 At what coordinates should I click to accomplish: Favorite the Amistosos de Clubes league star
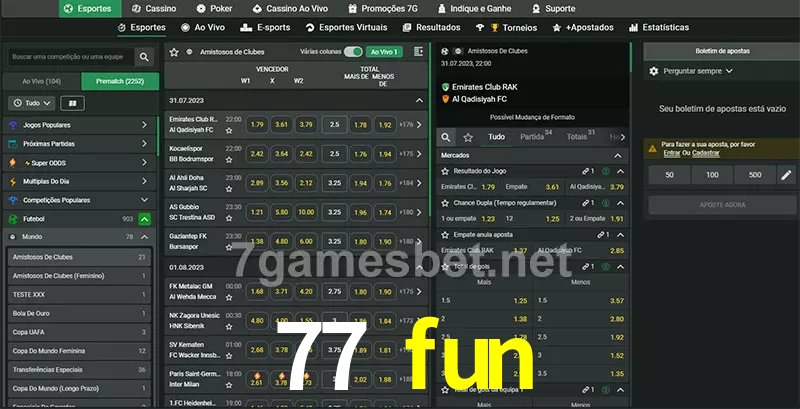(x=175, y=51)
